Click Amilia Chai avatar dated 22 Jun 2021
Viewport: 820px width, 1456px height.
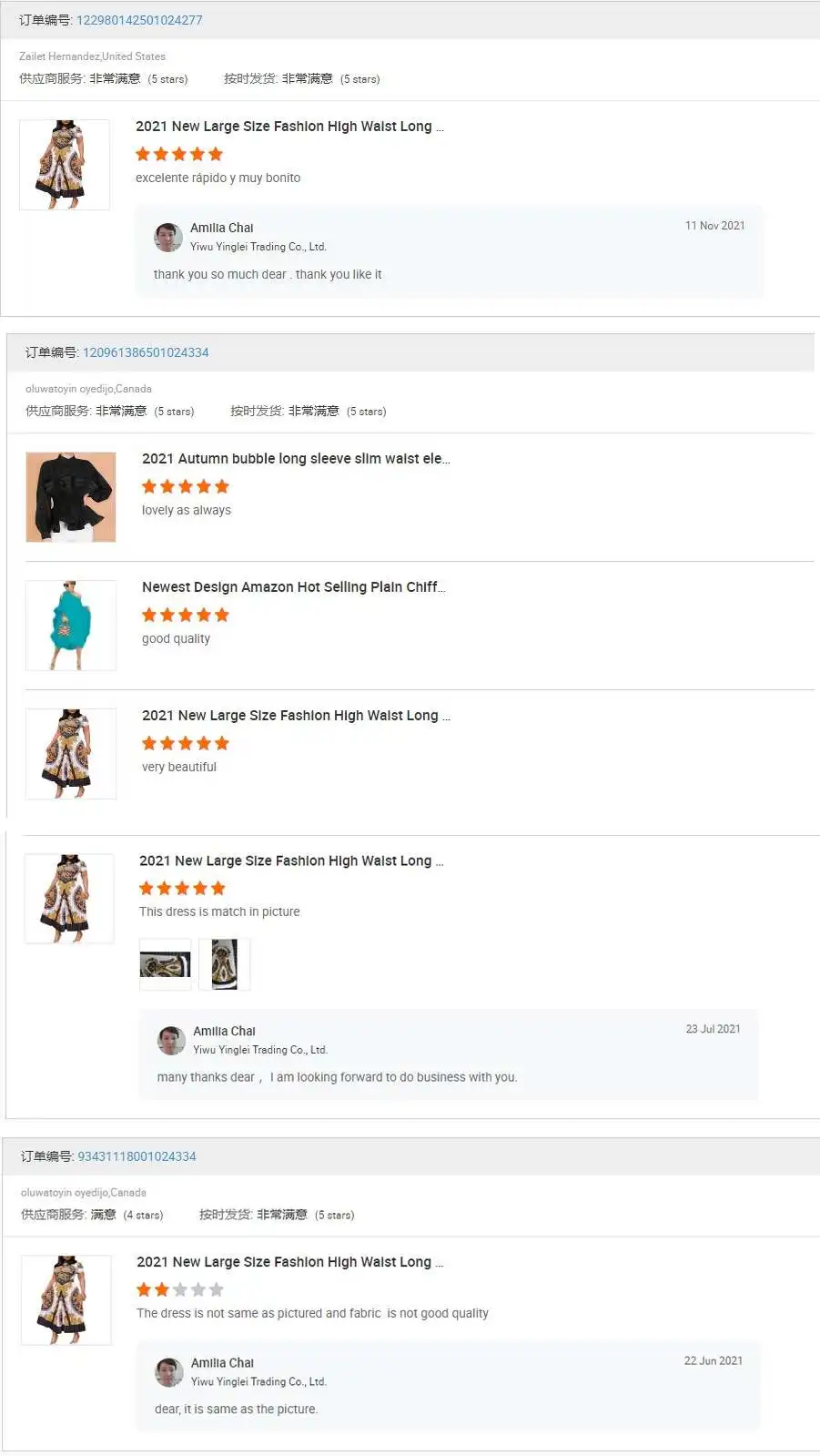169,1372
